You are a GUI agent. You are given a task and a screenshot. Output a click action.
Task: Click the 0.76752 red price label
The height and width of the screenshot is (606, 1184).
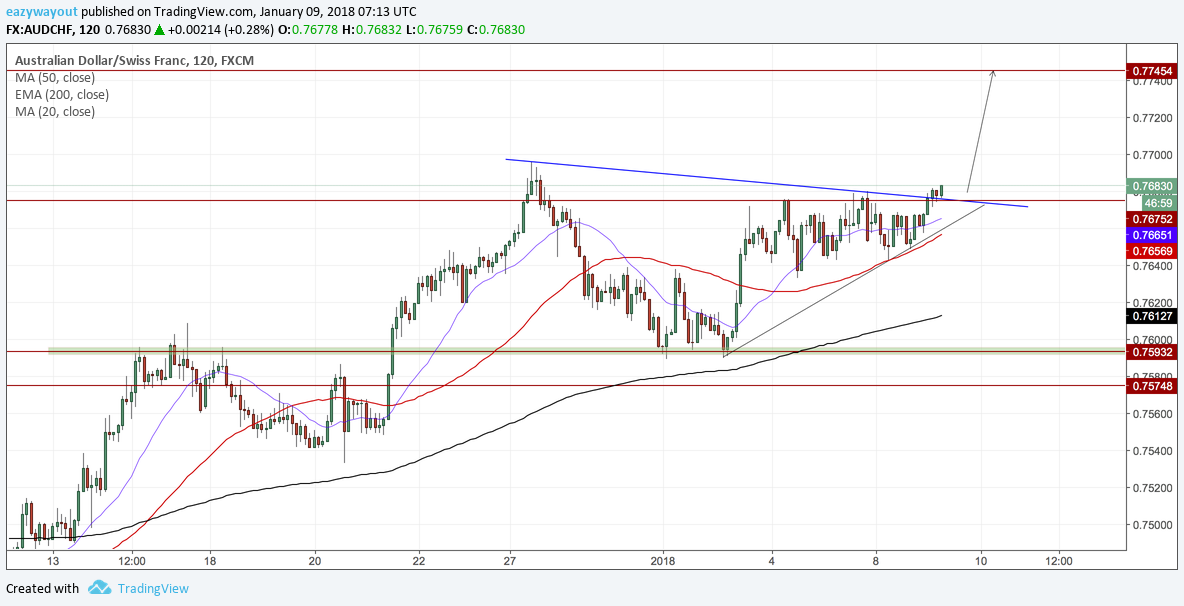click(1152, 218)
